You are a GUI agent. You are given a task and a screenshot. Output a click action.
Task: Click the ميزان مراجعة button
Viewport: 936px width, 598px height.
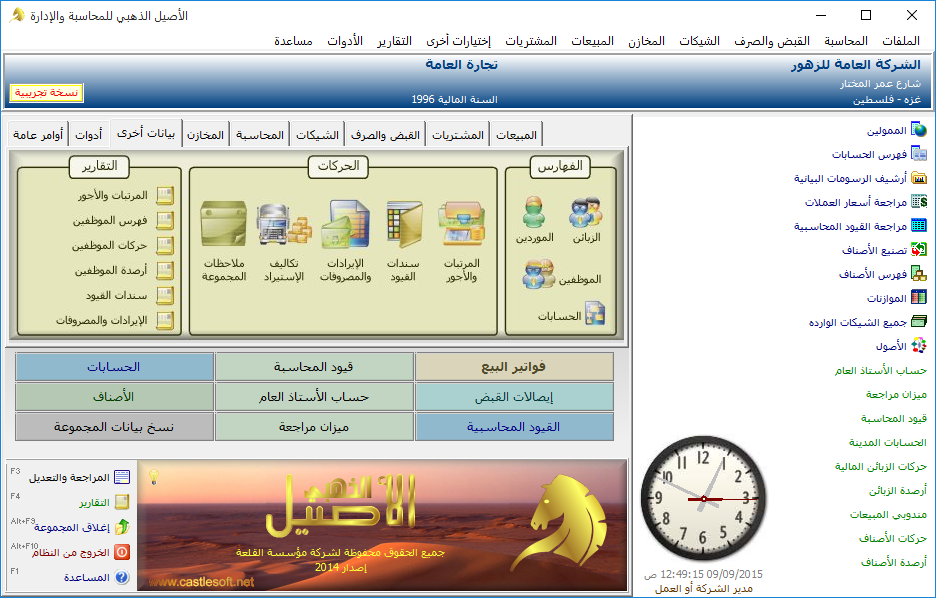coord(314,426)
